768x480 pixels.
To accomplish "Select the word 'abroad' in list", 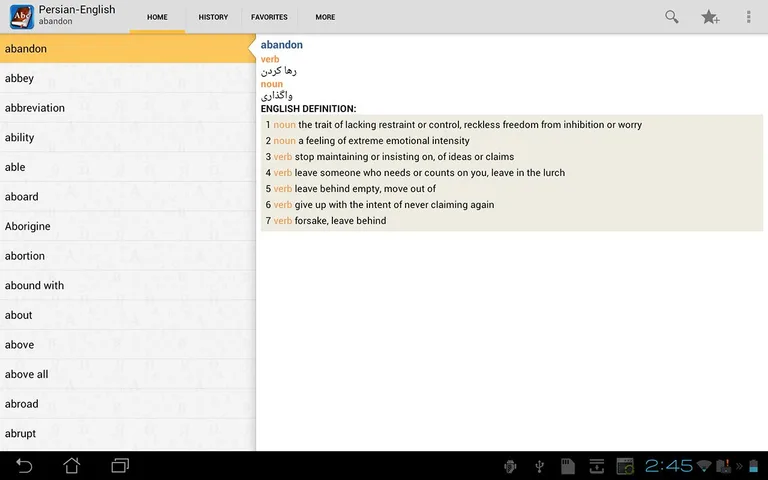I will point(128,404).
